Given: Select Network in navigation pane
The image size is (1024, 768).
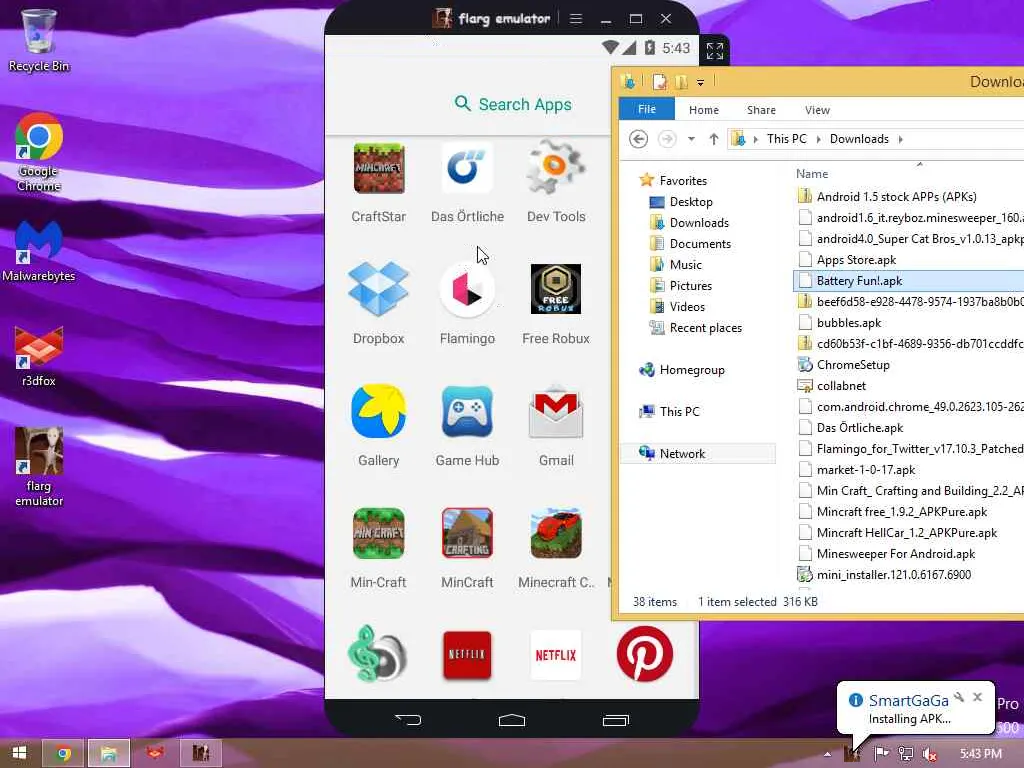Looking at the screenshot, I should [682, 453].
